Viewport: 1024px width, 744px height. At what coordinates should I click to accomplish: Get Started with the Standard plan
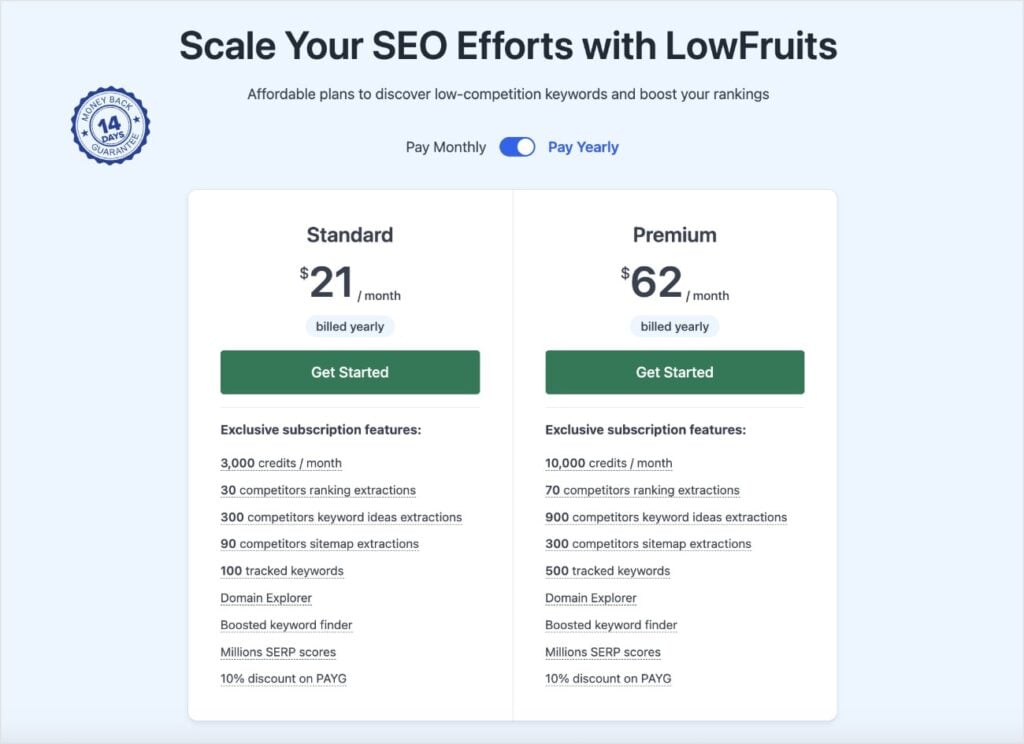tap(349, 371)
